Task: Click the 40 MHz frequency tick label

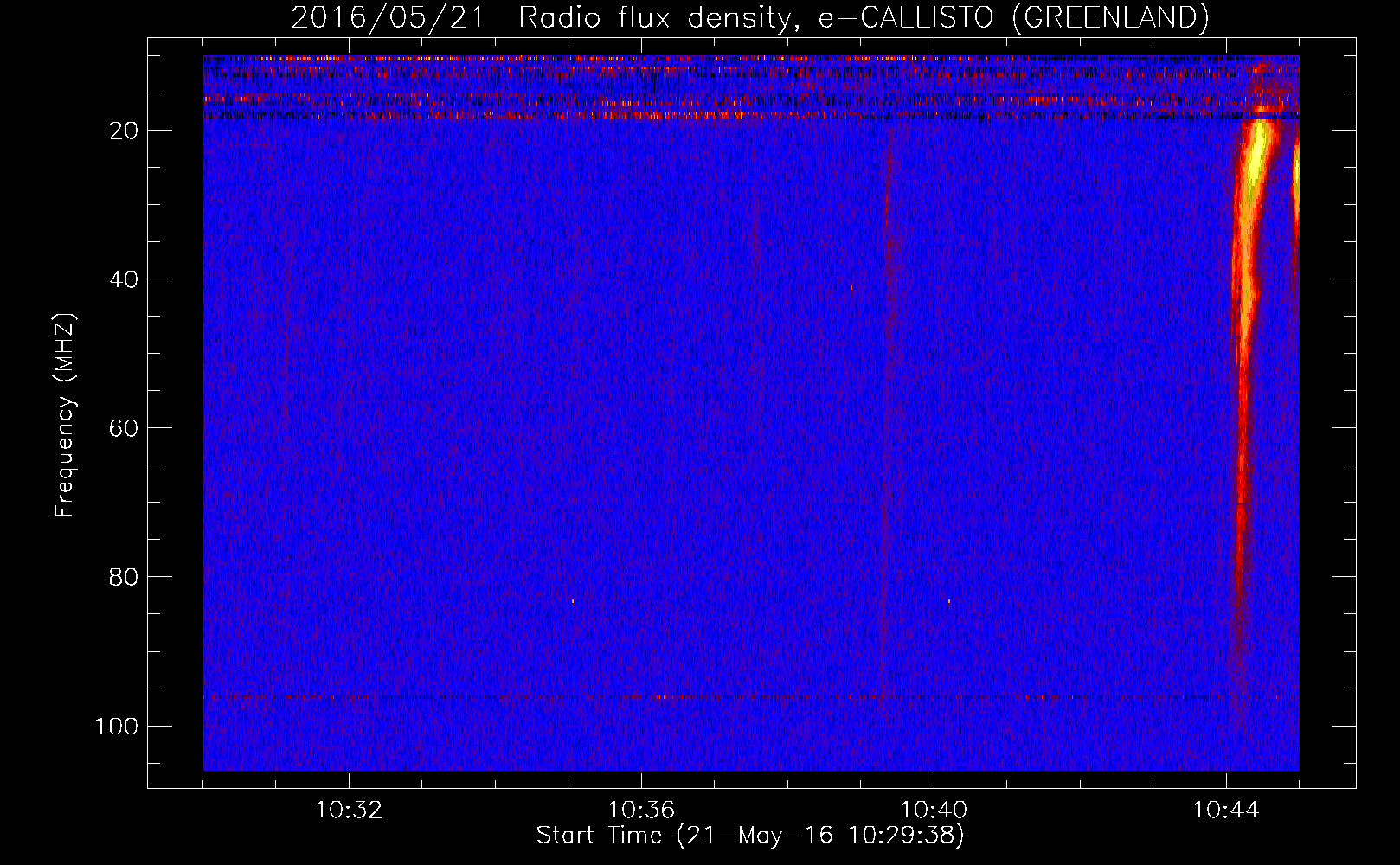Action: pyautogui.click(x=124, y=279)
